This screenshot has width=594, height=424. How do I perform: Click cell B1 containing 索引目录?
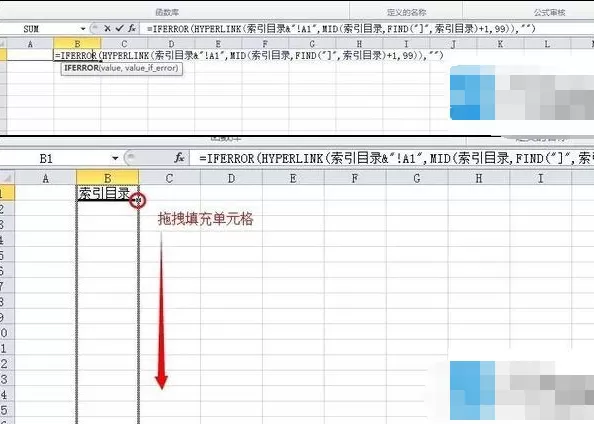coord(108,193)
